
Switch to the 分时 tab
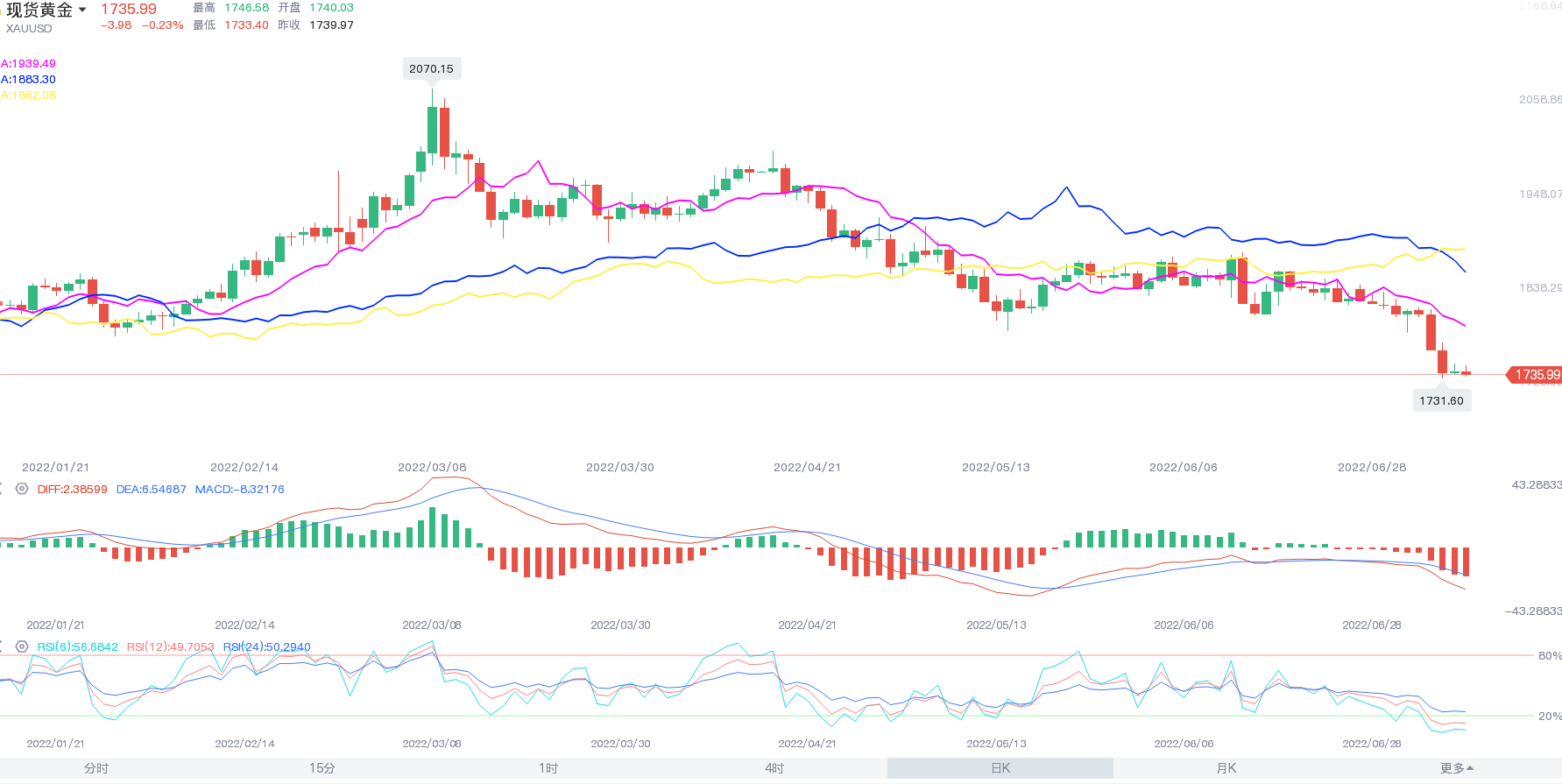tap(96, 768)
